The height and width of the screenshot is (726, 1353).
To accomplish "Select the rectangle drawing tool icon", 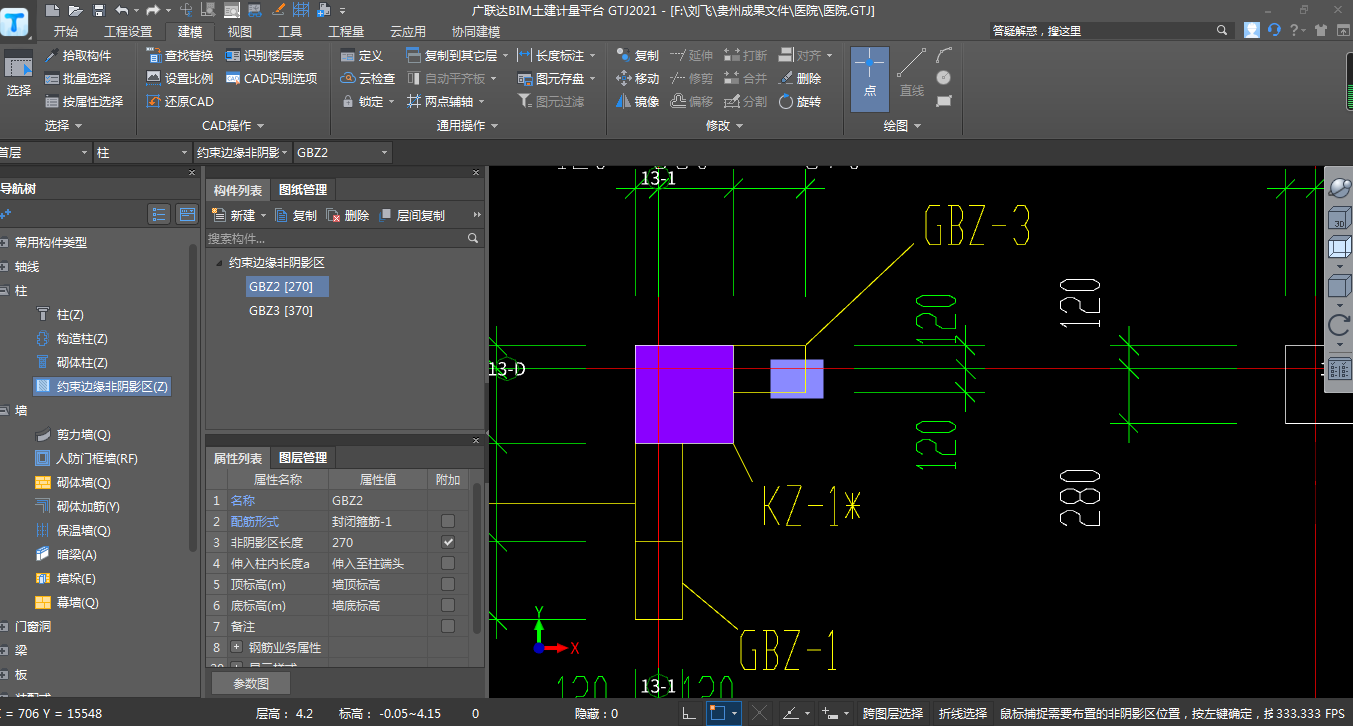I will coord(943,101).
